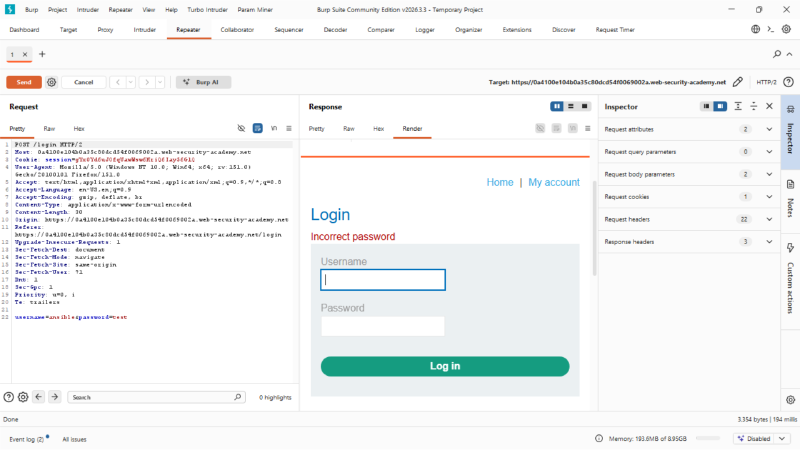800x450 pixels.
Task: Expand the Request headers section
Action: [x=689, y=219]
